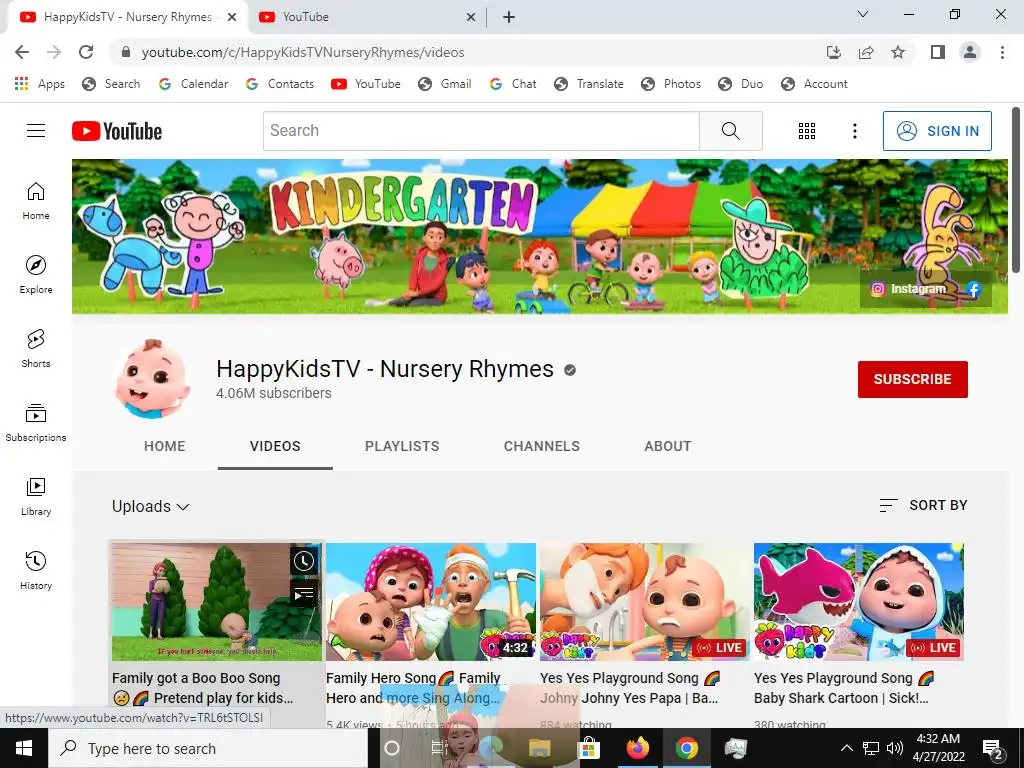1024x768 pixels.
Task: Open the Windows notification center
Action: point(992,749)
